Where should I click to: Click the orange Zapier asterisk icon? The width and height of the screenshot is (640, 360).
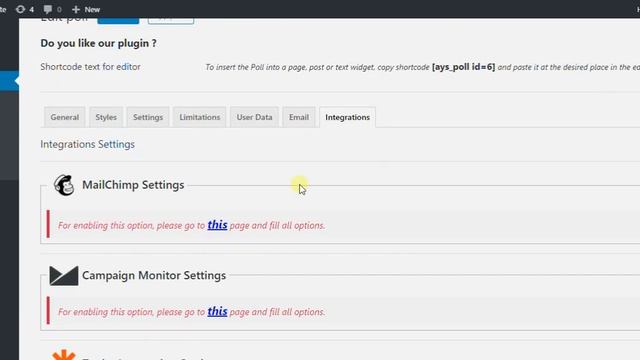64,355
